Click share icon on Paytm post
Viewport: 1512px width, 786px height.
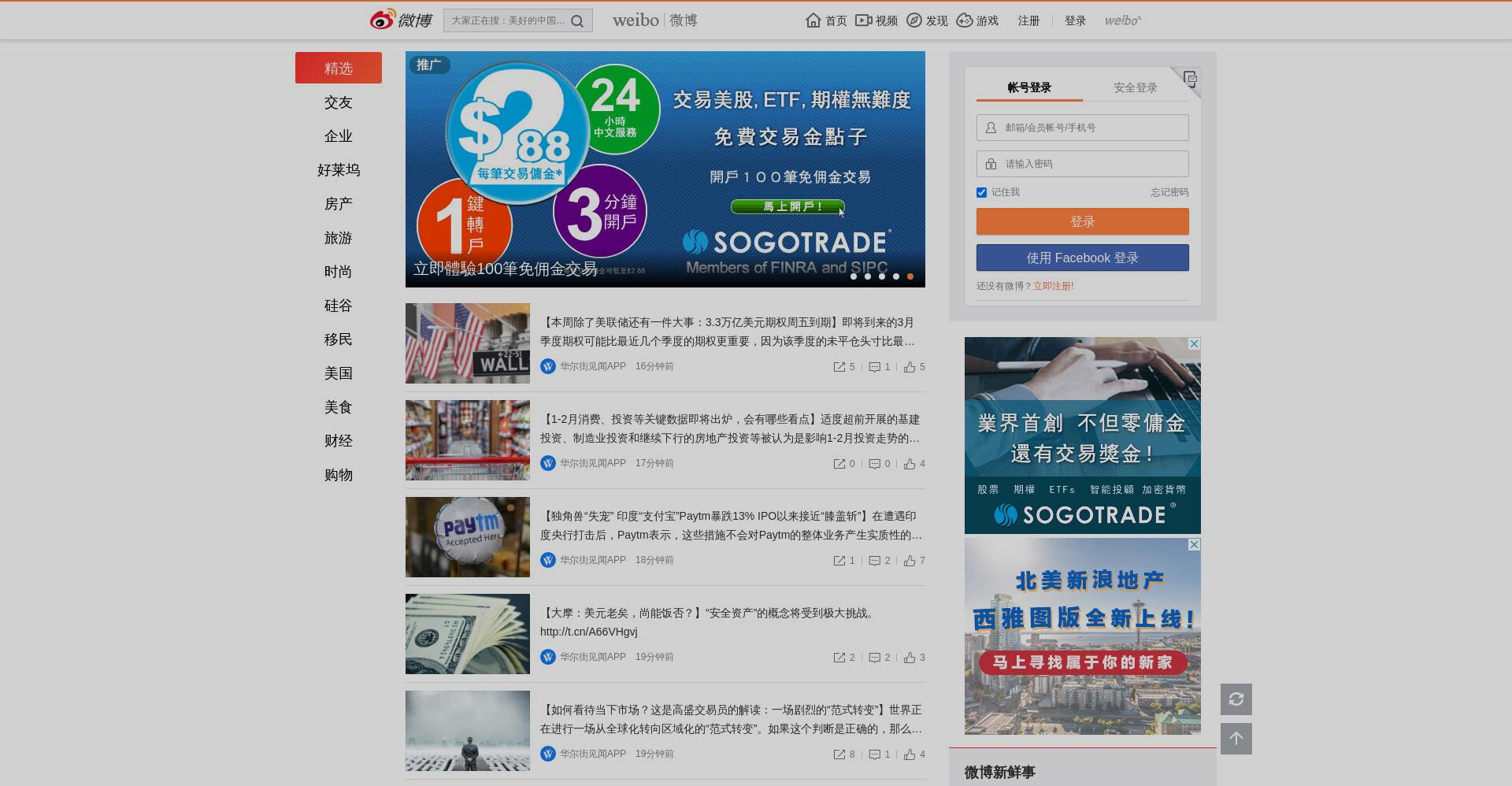[x=839, y=561]
